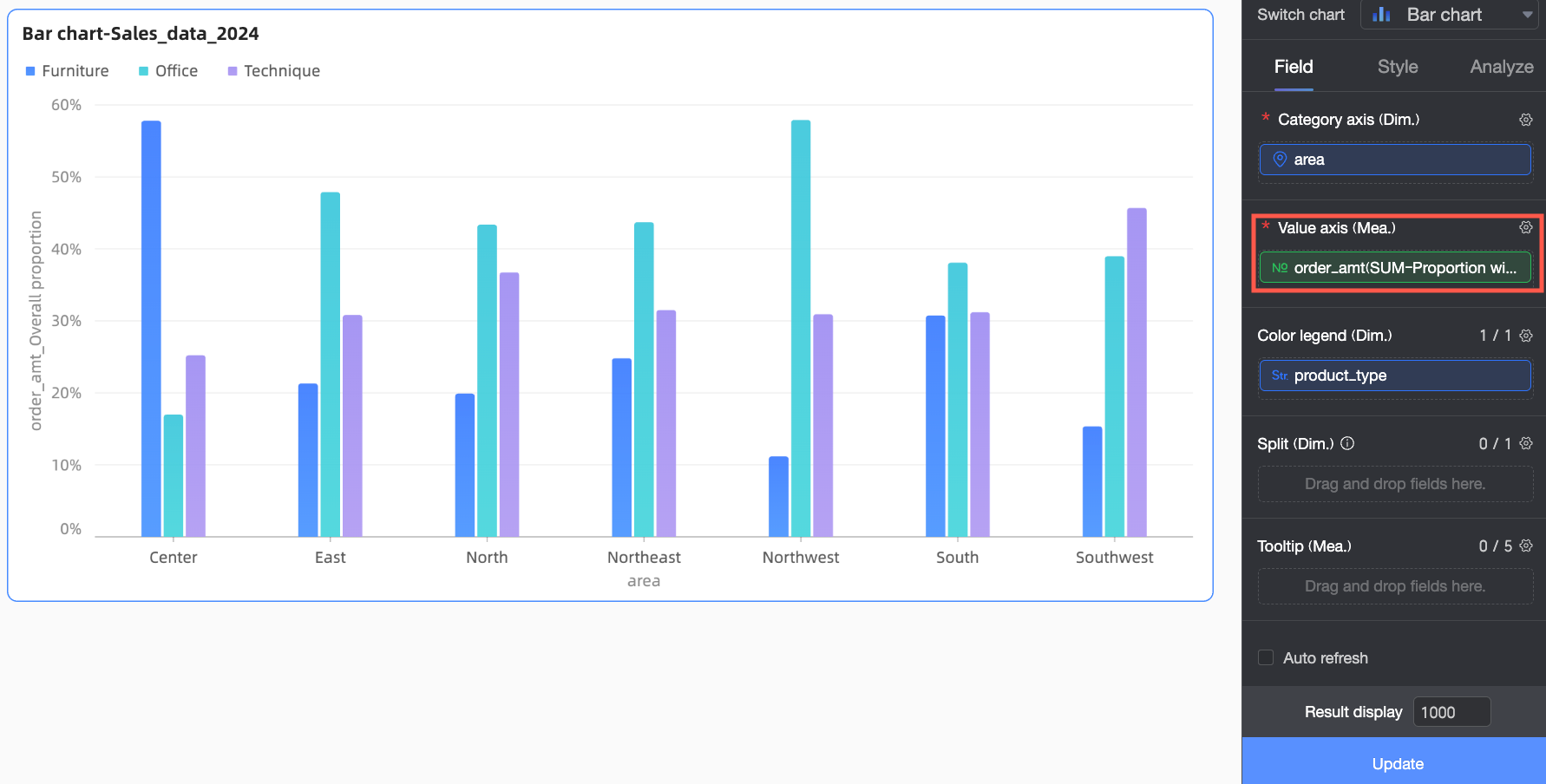Screen dimensions: 1546x784
Task: Click the Northeast axis label
Action: tap(644, 558)
